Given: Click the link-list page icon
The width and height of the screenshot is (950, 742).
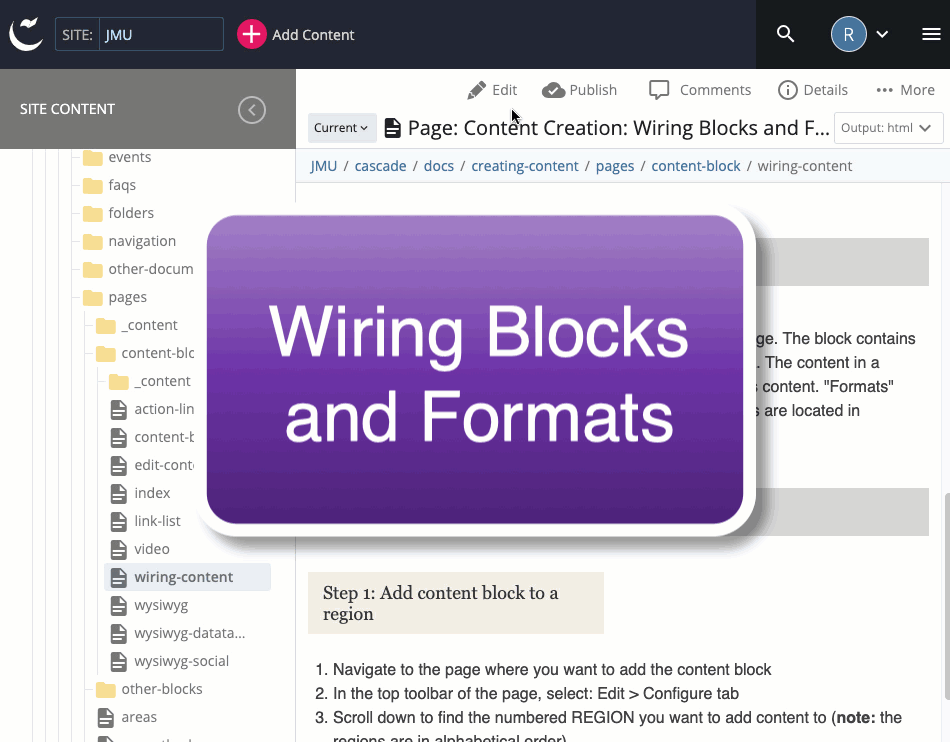Looking at the screenshot, I should pyautogui.click(x=119, y=522).
